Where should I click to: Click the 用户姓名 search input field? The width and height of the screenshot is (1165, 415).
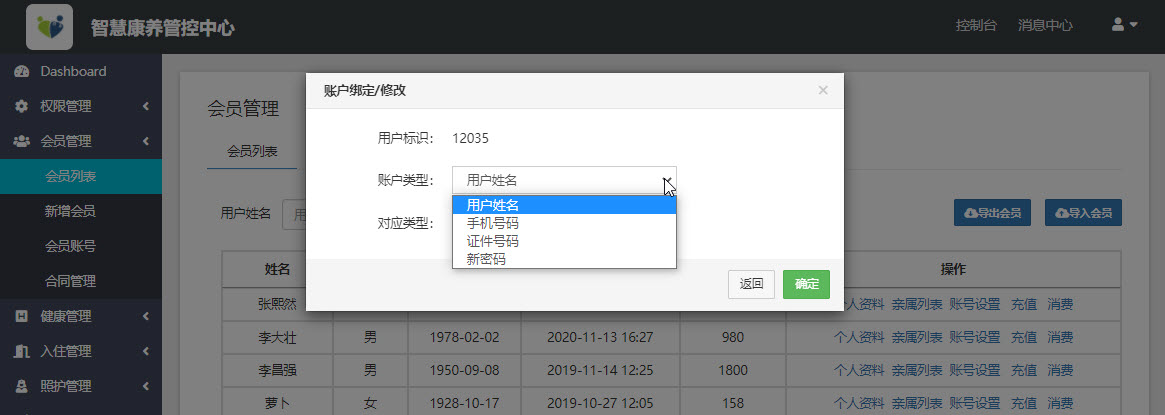294,214
